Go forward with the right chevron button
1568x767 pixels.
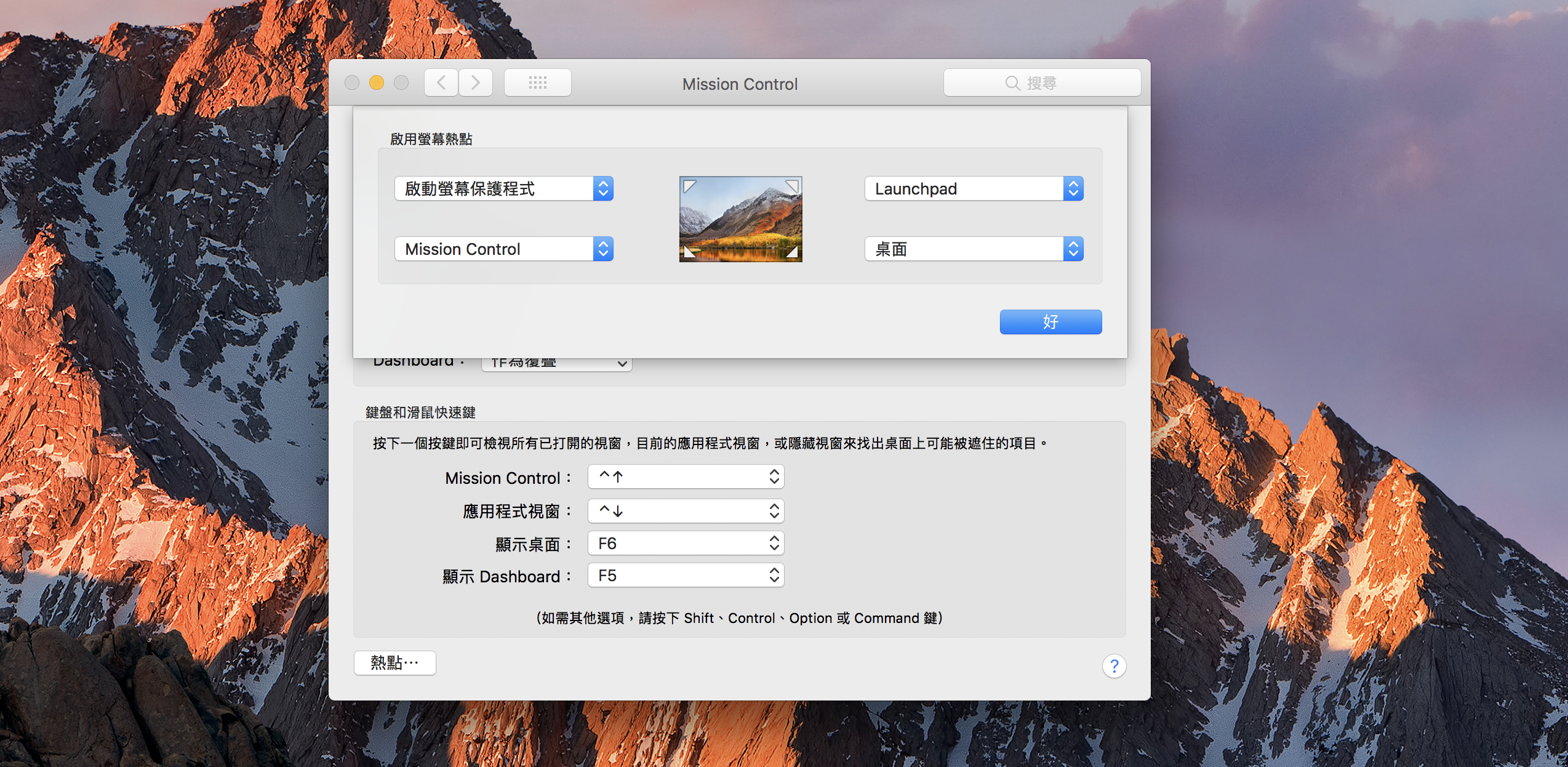point(476,82)
